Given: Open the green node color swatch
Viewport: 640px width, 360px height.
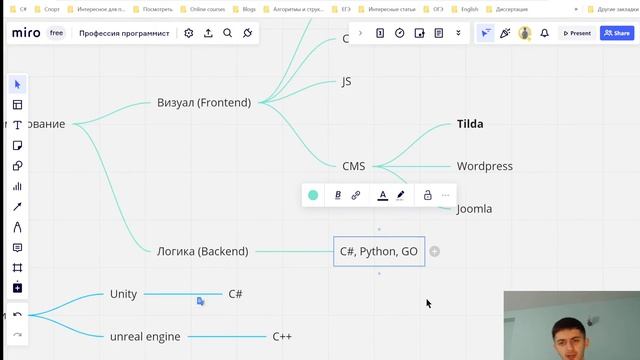Looking at the screenshot, I should pyautogui.click(x=313, y=195).
